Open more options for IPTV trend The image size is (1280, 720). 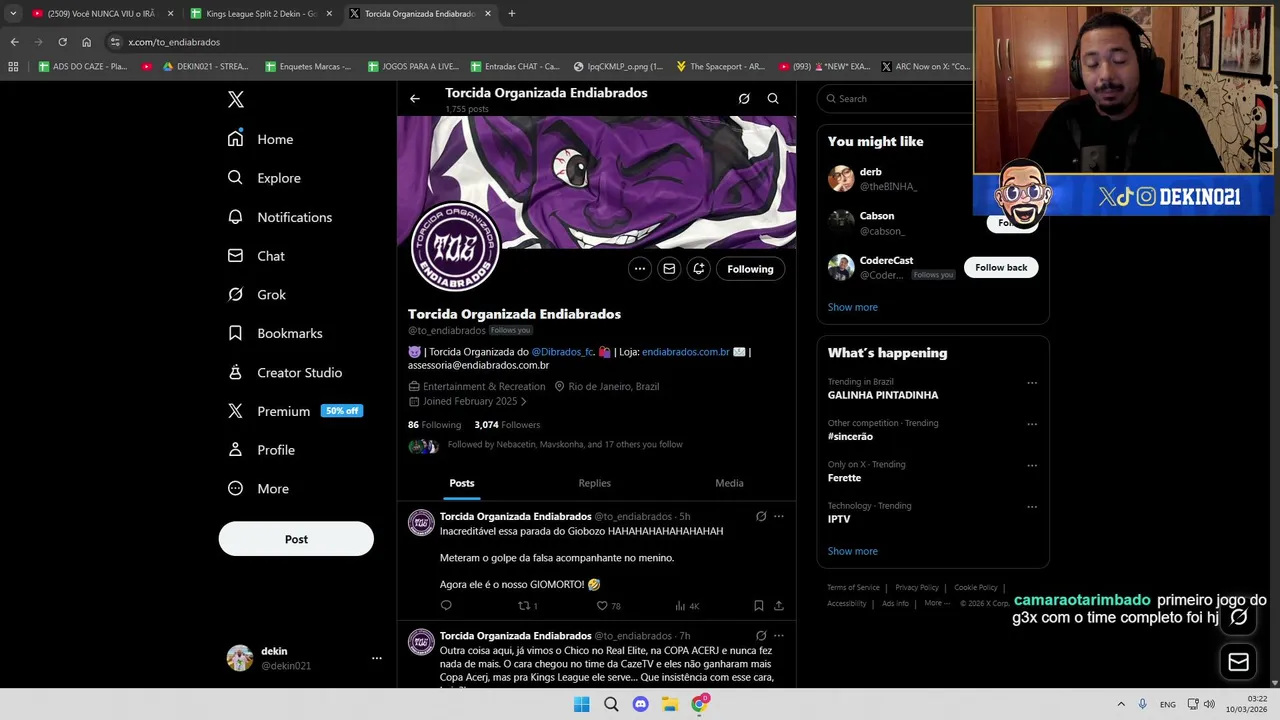[1032, 507]
